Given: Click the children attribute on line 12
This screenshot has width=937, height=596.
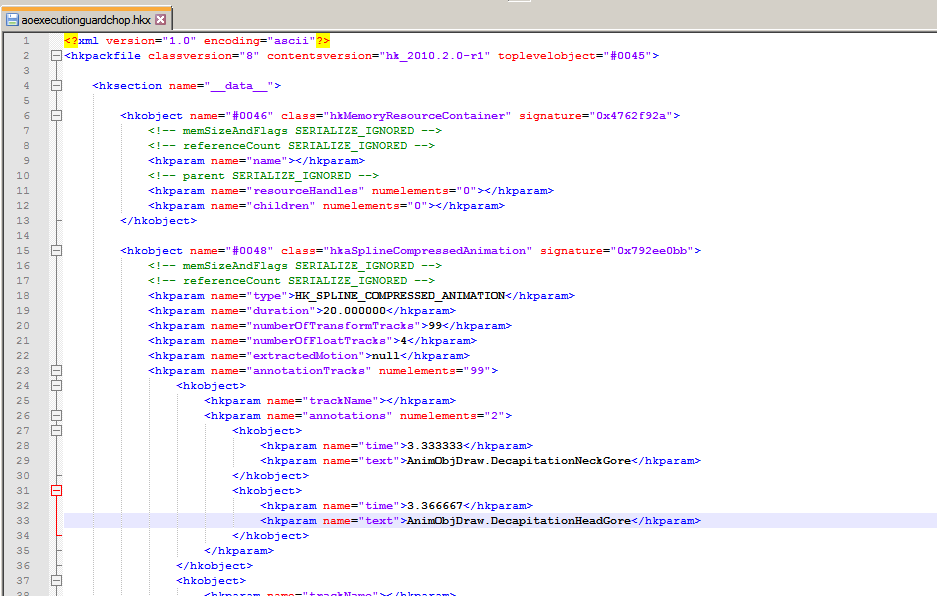Looking at the screenshot, I should [281, 206].
